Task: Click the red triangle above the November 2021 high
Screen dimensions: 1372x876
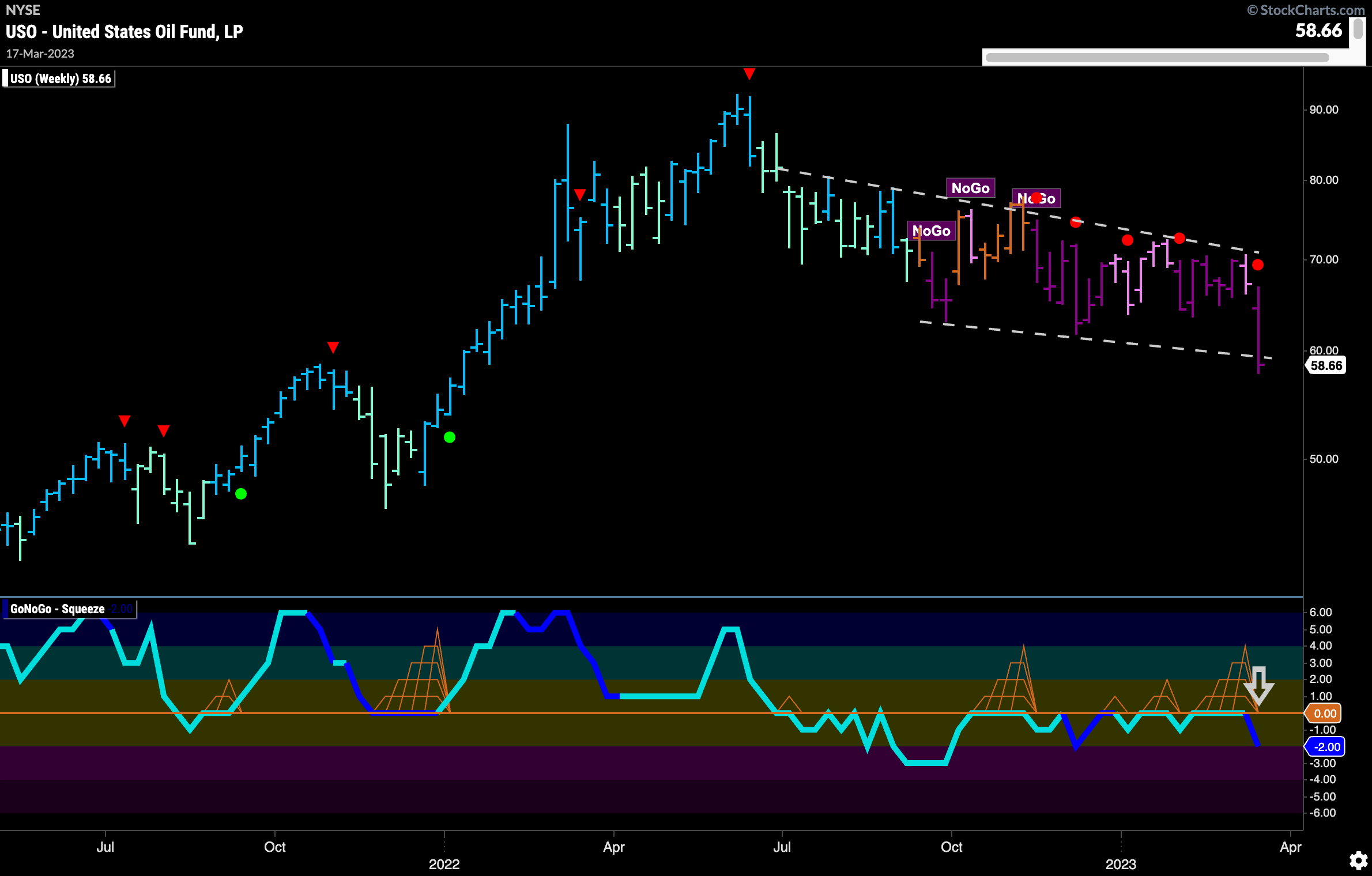Action: pyautogui.click(x=333, y=347)
